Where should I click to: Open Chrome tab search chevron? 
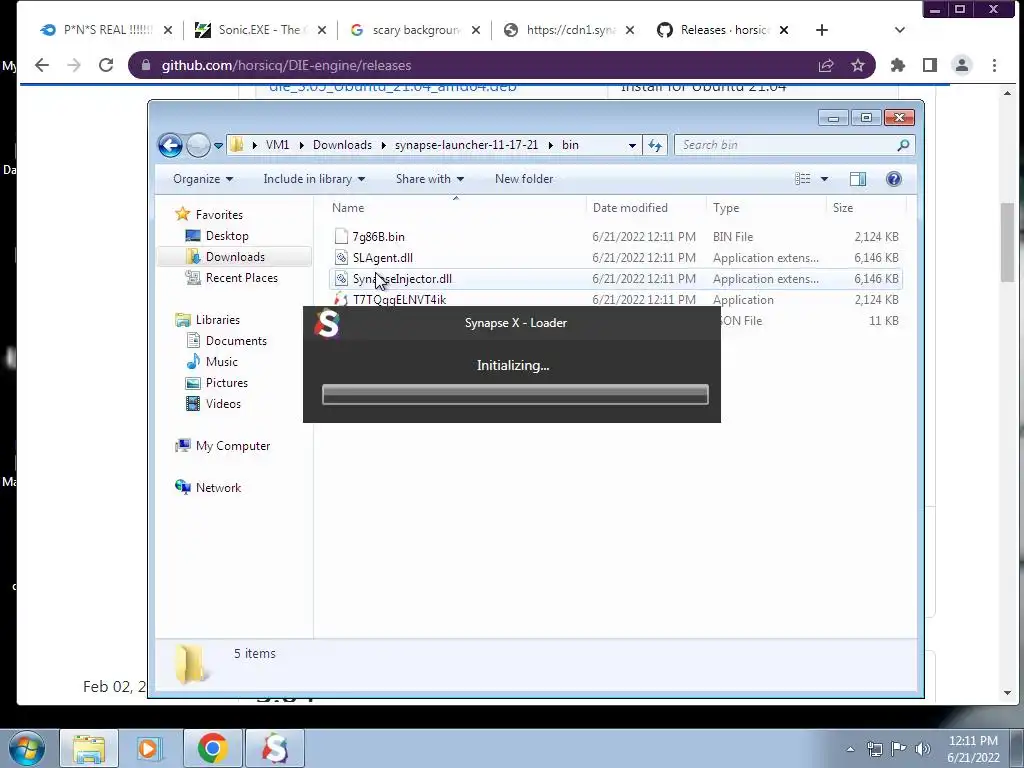tap(900, 30)
